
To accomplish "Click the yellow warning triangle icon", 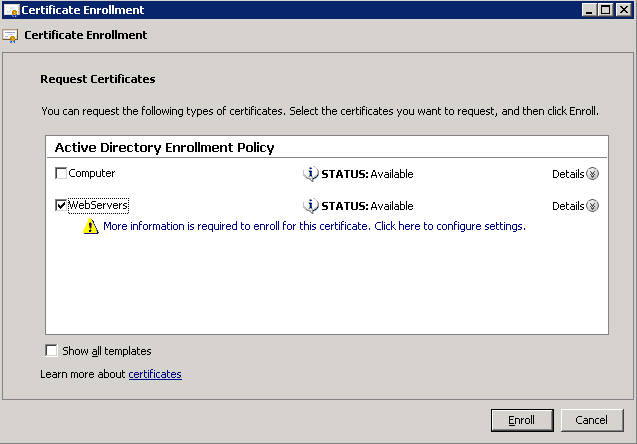I will (x=91, y=226).
